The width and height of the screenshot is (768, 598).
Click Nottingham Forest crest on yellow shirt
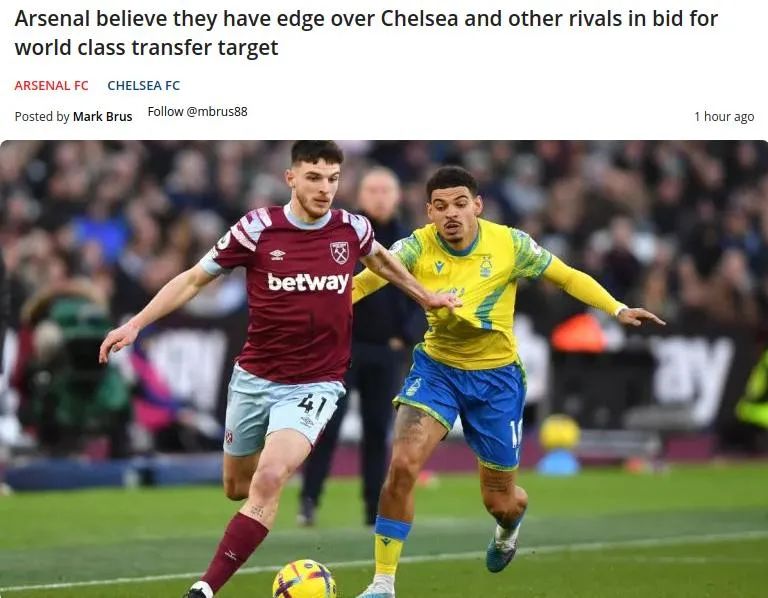pyautogui.click(x=485, y=267)
